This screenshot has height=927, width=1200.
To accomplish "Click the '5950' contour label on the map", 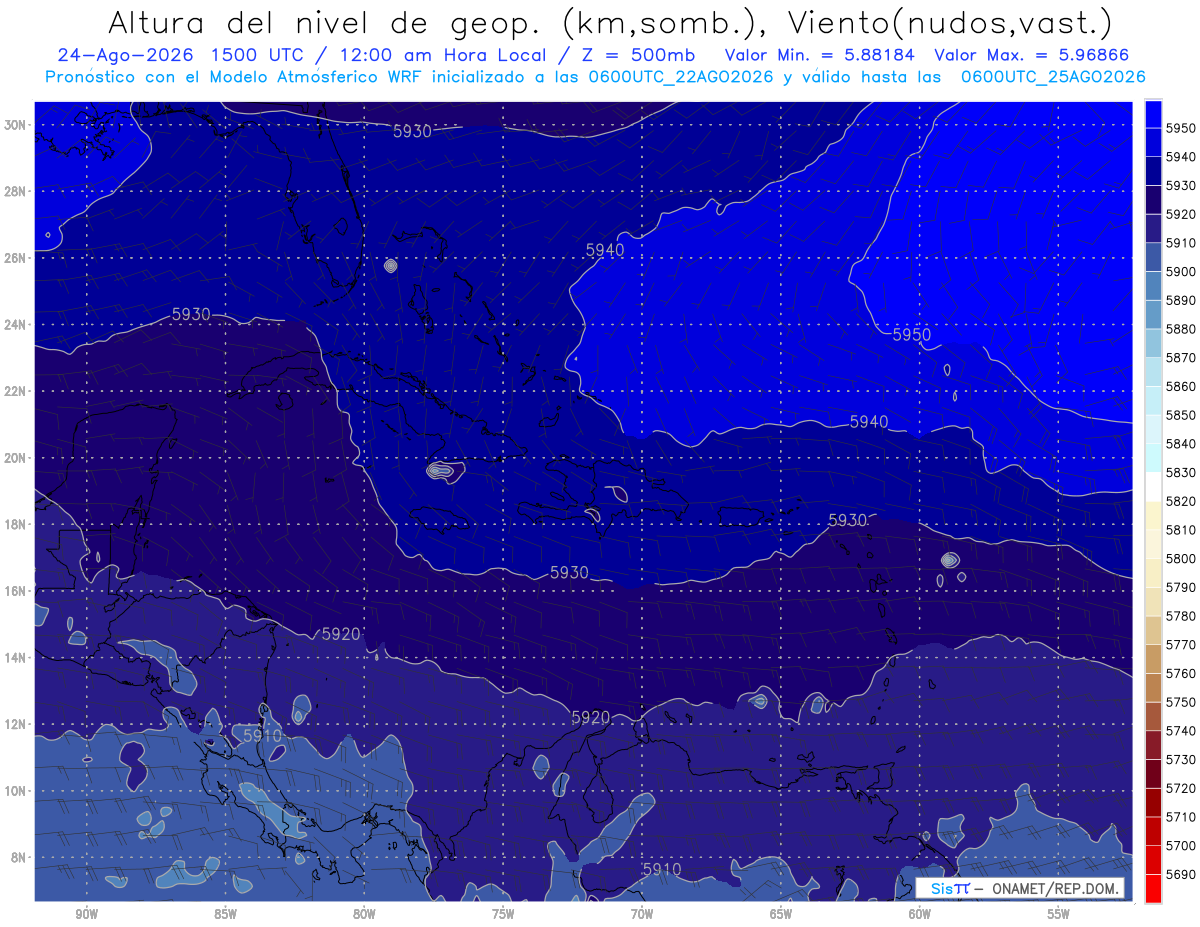I will tap(911, 334).
